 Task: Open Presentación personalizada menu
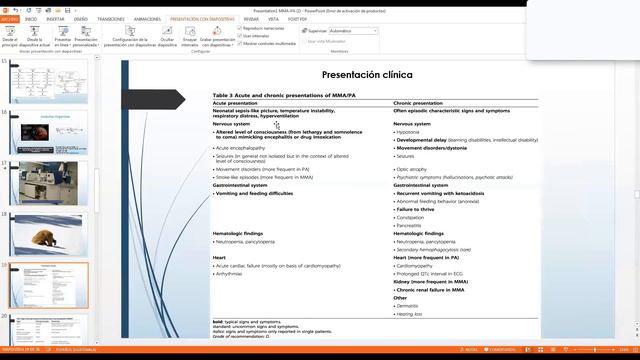pyautogui.click(x=86, y=36)
